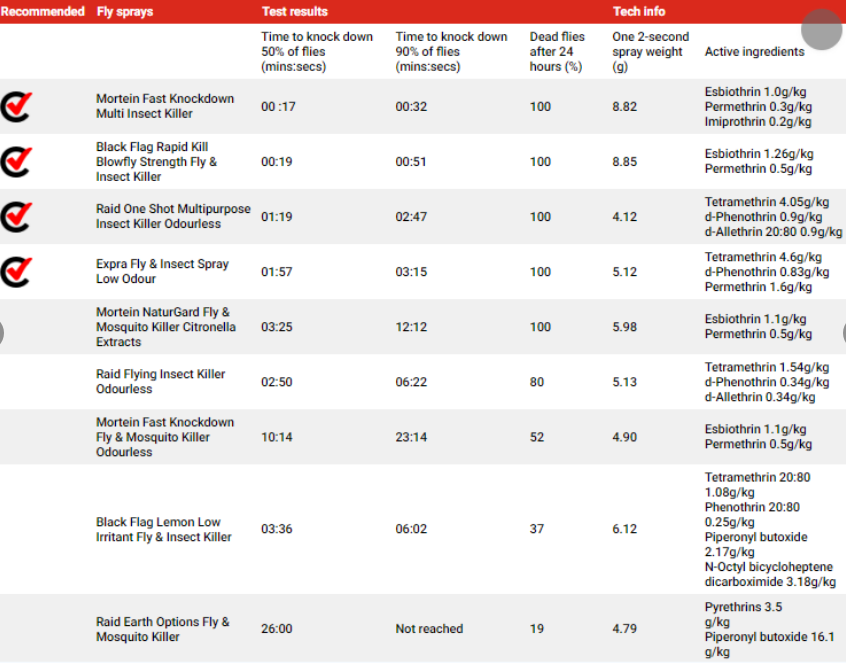The width and height of the screenshot is (846, 663).
Task: Click product name "Raid One Shot Multipurpose Insect Killer Odourless"
Action: coord(173,216)
